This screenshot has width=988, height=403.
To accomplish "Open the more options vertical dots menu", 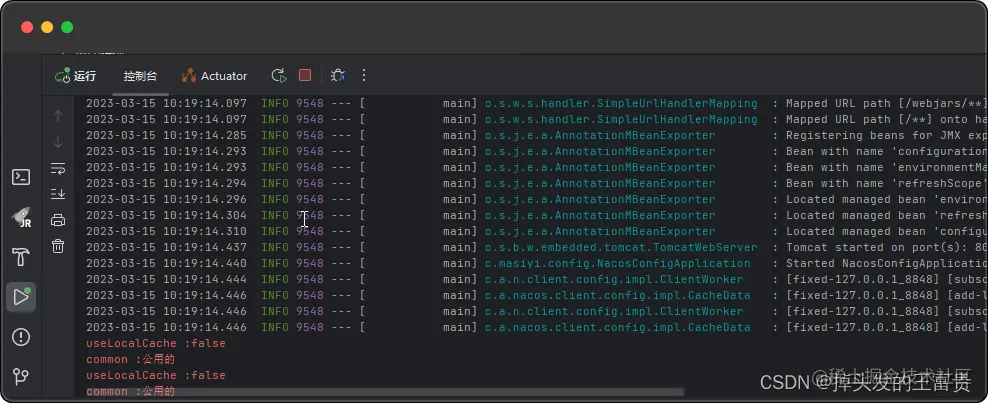I will 364,76.
